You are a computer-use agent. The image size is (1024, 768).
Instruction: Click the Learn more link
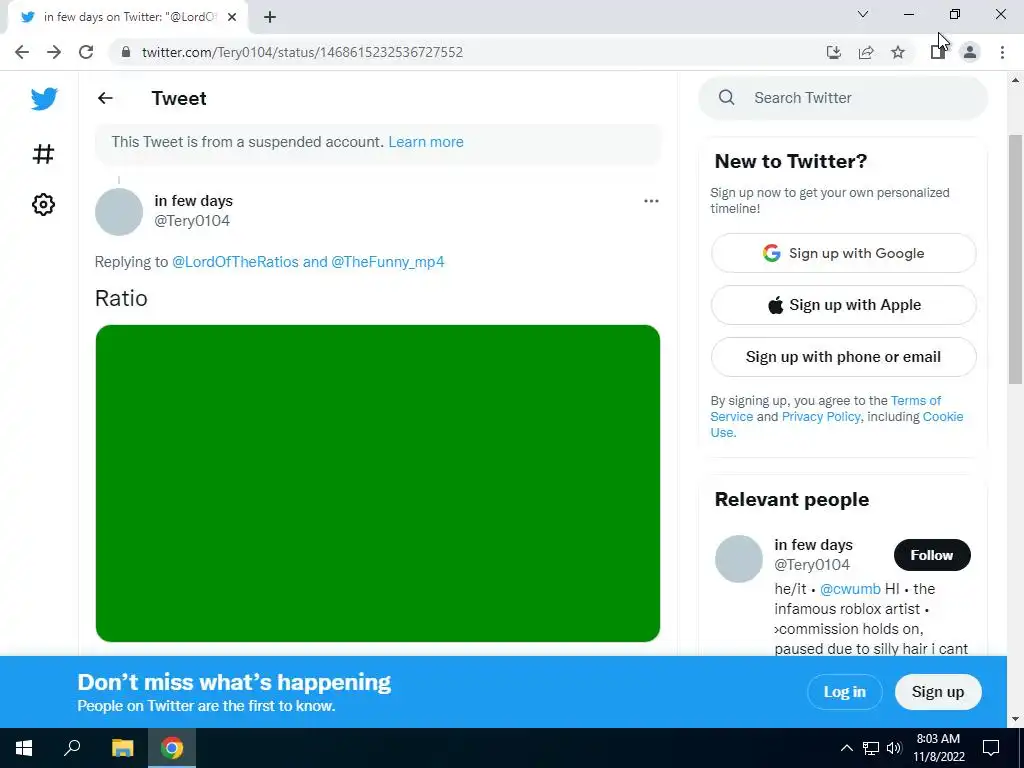pos(426,142)
